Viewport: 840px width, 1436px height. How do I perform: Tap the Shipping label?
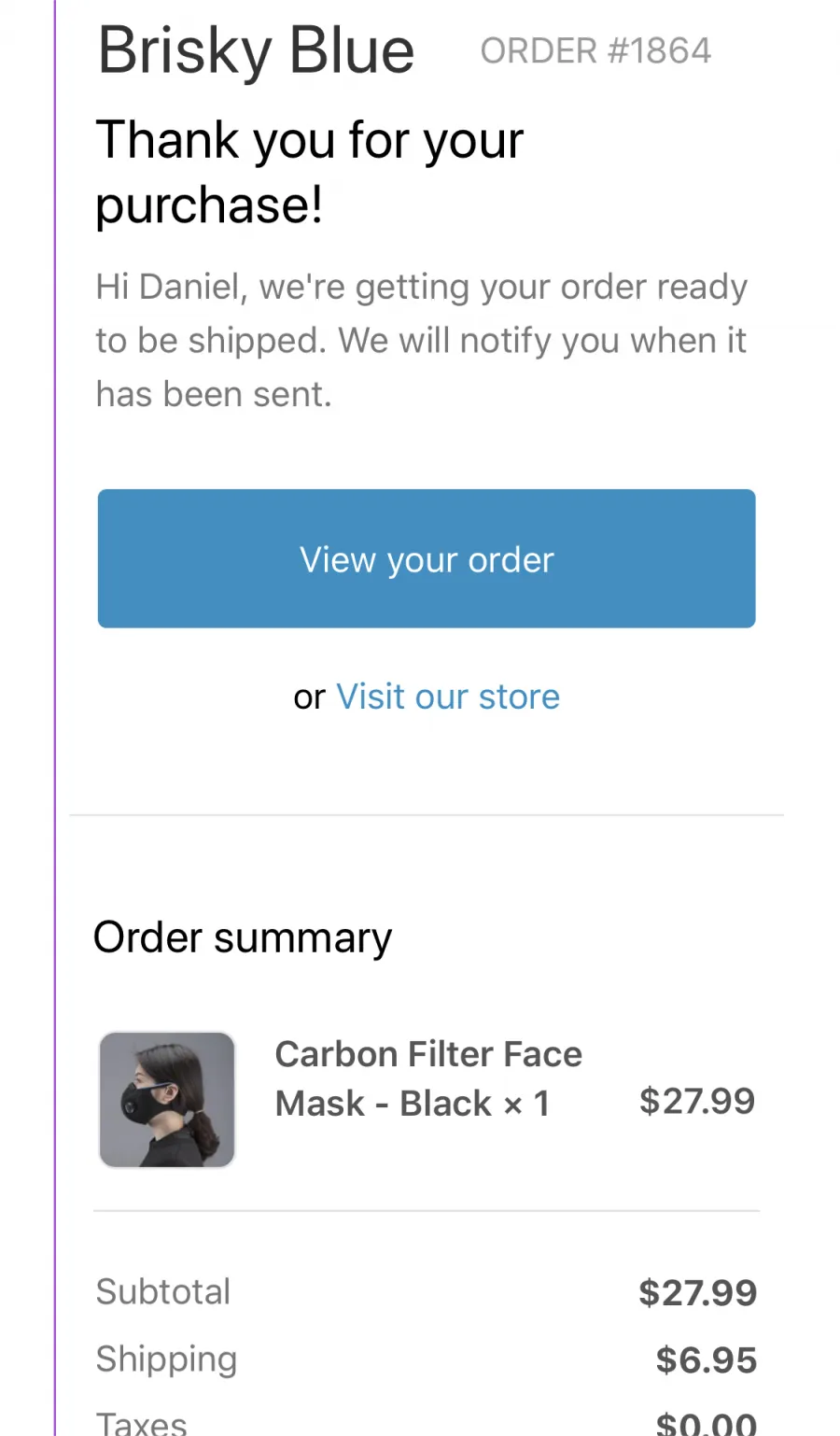(x=167, y=1359)
